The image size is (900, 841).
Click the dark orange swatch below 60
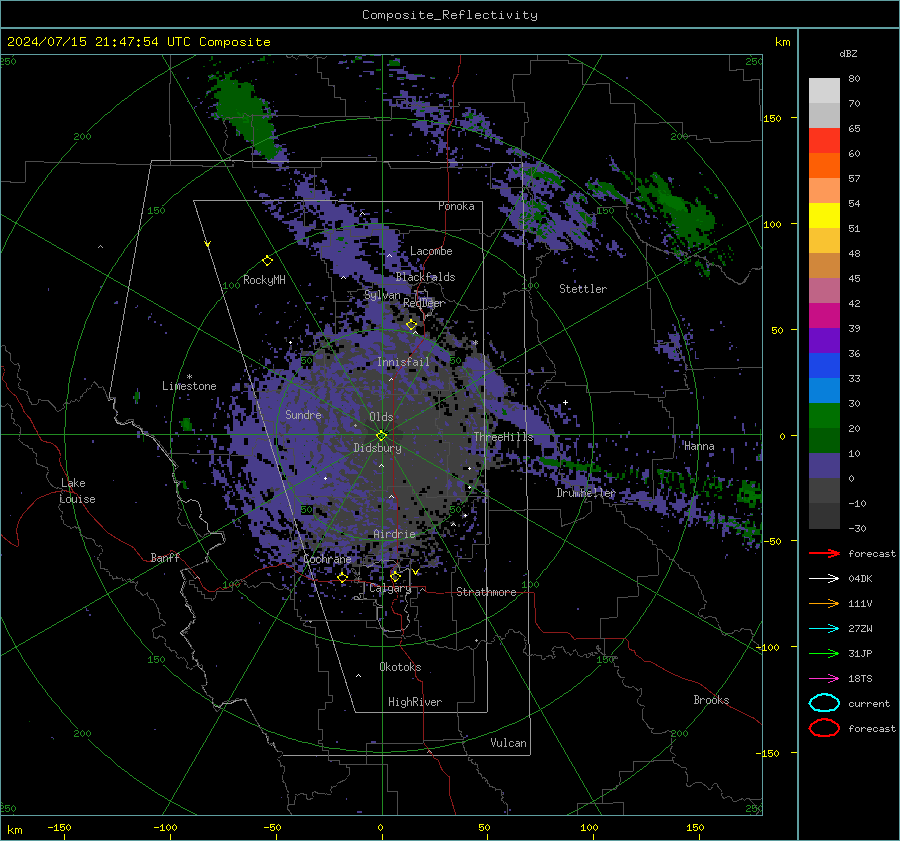(x=824, y=166)
